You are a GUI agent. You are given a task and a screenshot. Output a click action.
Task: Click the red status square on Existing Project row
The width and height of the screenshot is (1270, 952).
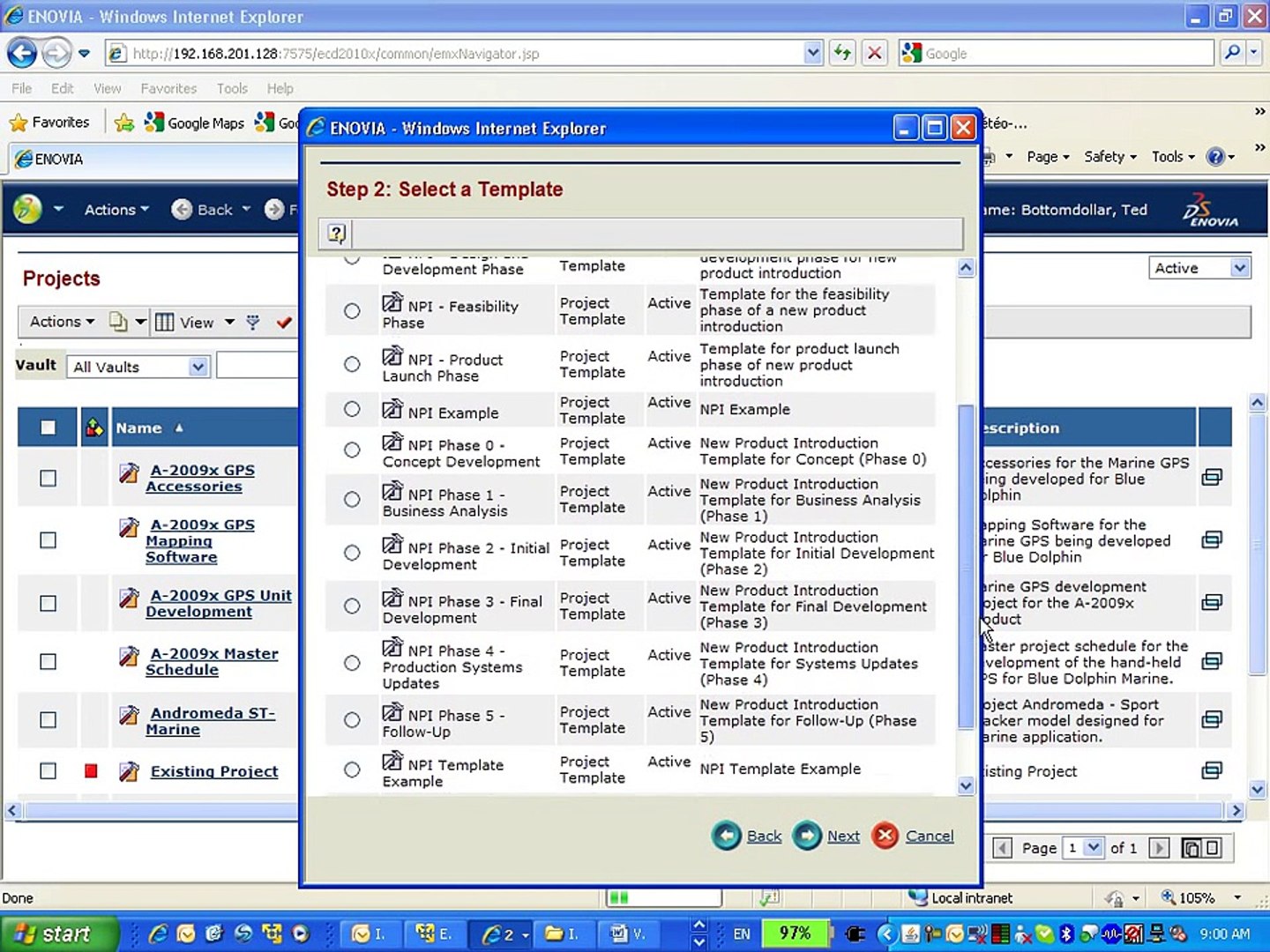coord(90,771)
